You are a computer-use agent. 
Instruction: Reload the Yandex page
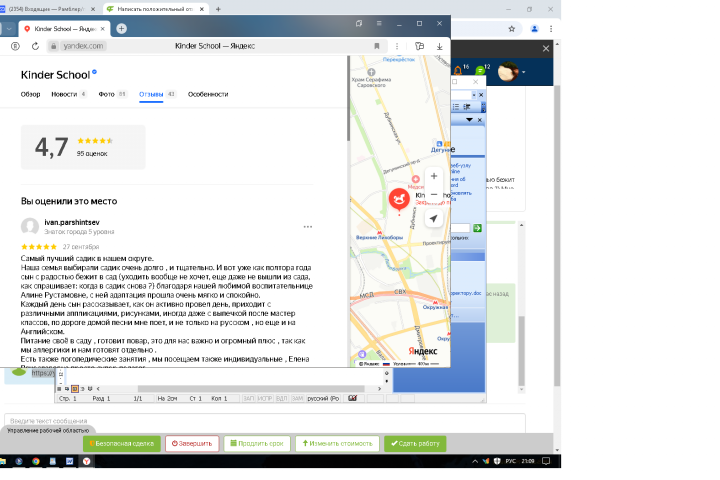35,46
